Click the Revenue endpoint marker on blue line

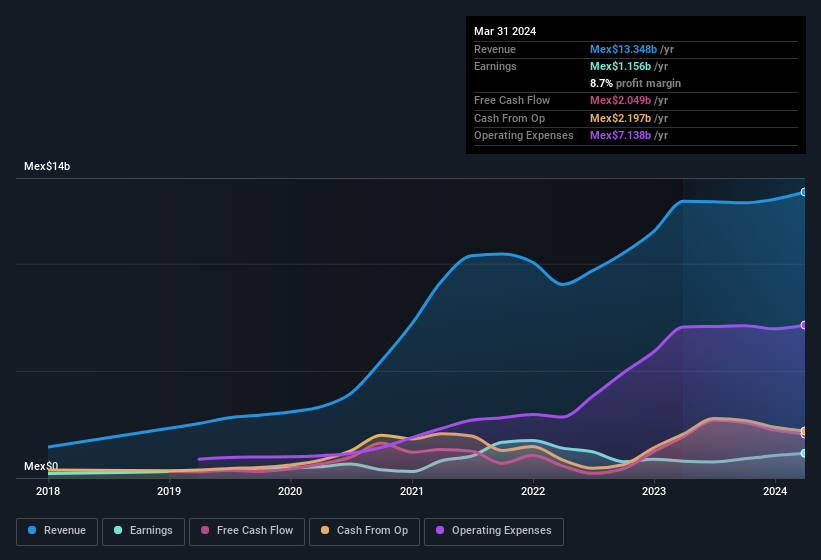point(804,193)
